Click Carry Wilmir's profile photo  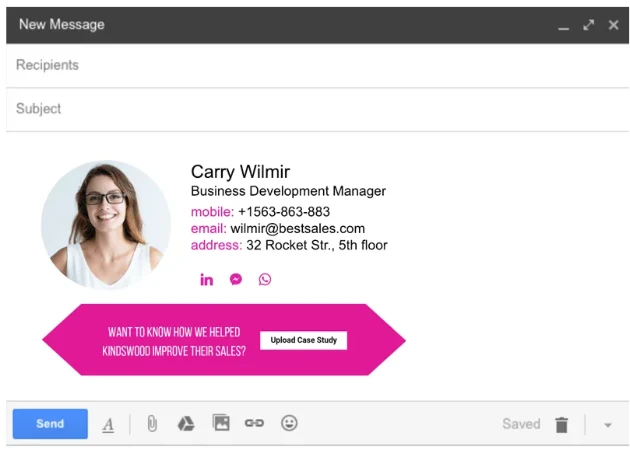[106, 224]
